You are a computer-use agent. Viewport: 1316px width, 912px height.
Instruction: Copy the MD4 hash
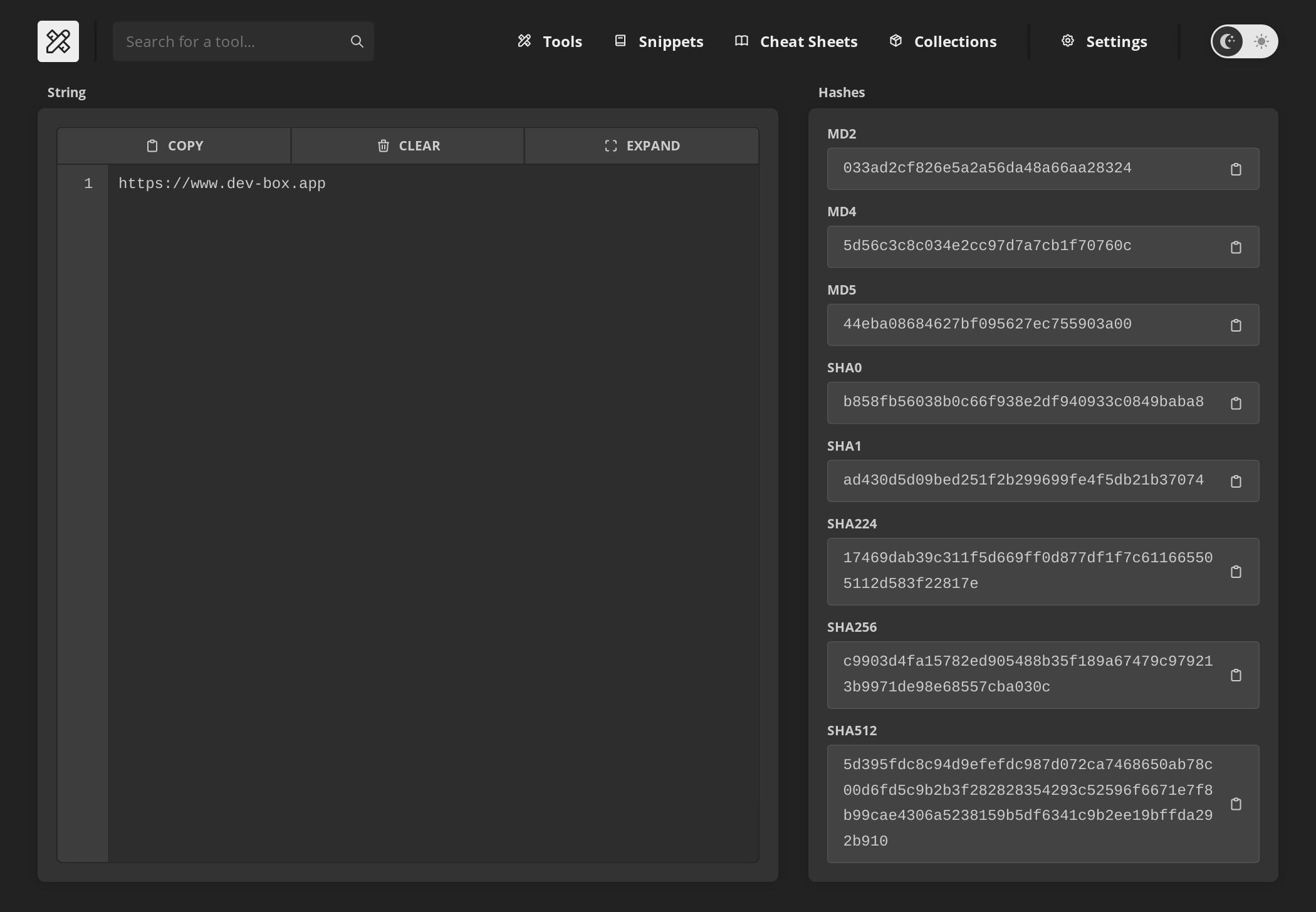[x=1236, y=247]
